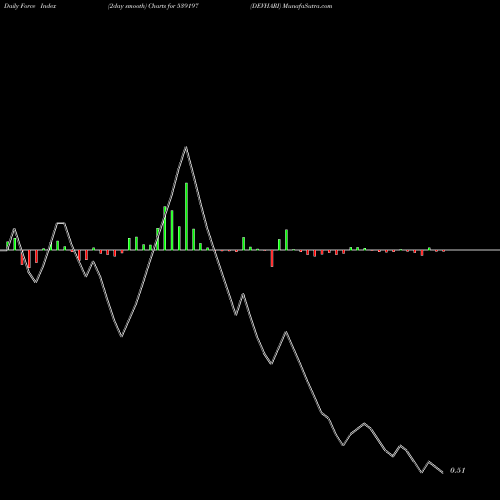Click the peak of the smoothed line
Image resolution: width=500 pixels, height=500 pixels.
[x=186, y=147]
